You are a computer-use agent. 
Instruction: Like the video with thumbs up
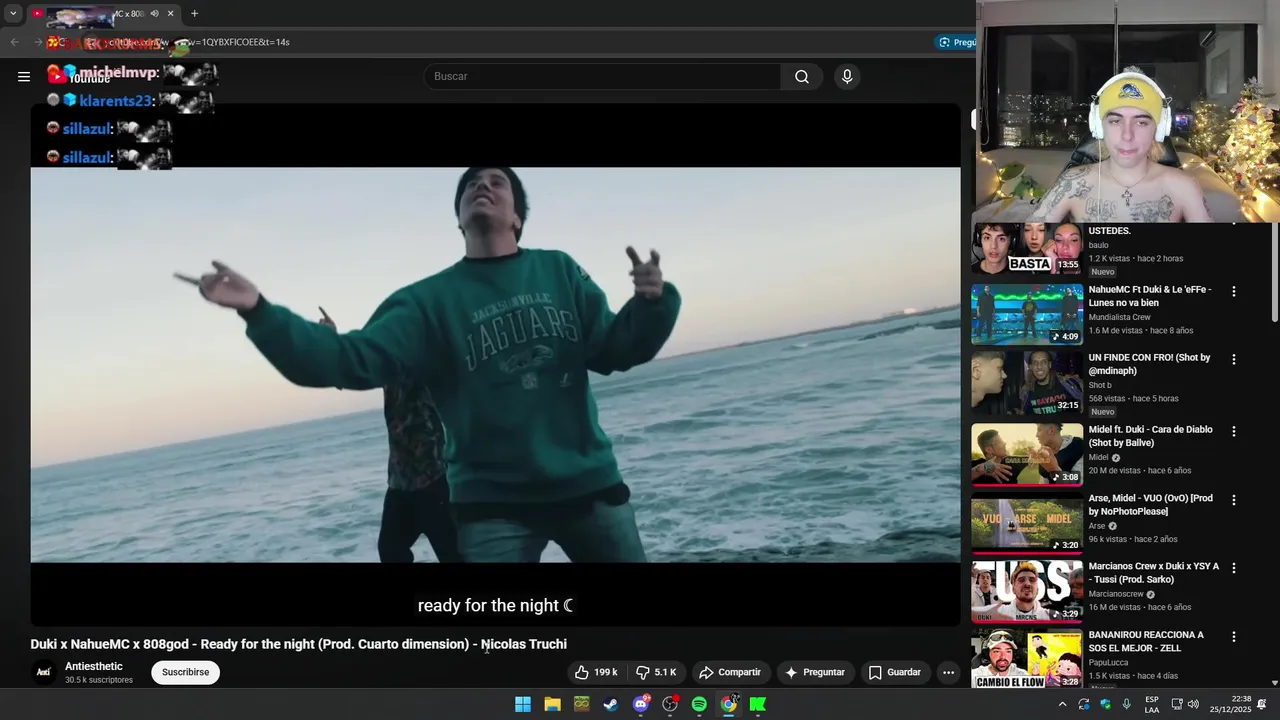click(596, 672)
